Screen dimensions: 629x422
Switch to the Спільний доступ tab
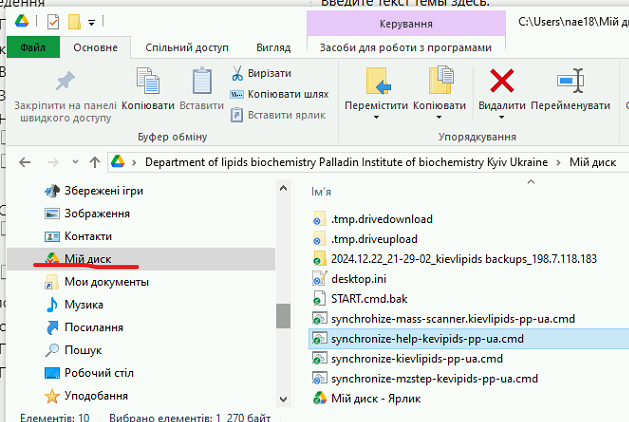pos(187,47)
